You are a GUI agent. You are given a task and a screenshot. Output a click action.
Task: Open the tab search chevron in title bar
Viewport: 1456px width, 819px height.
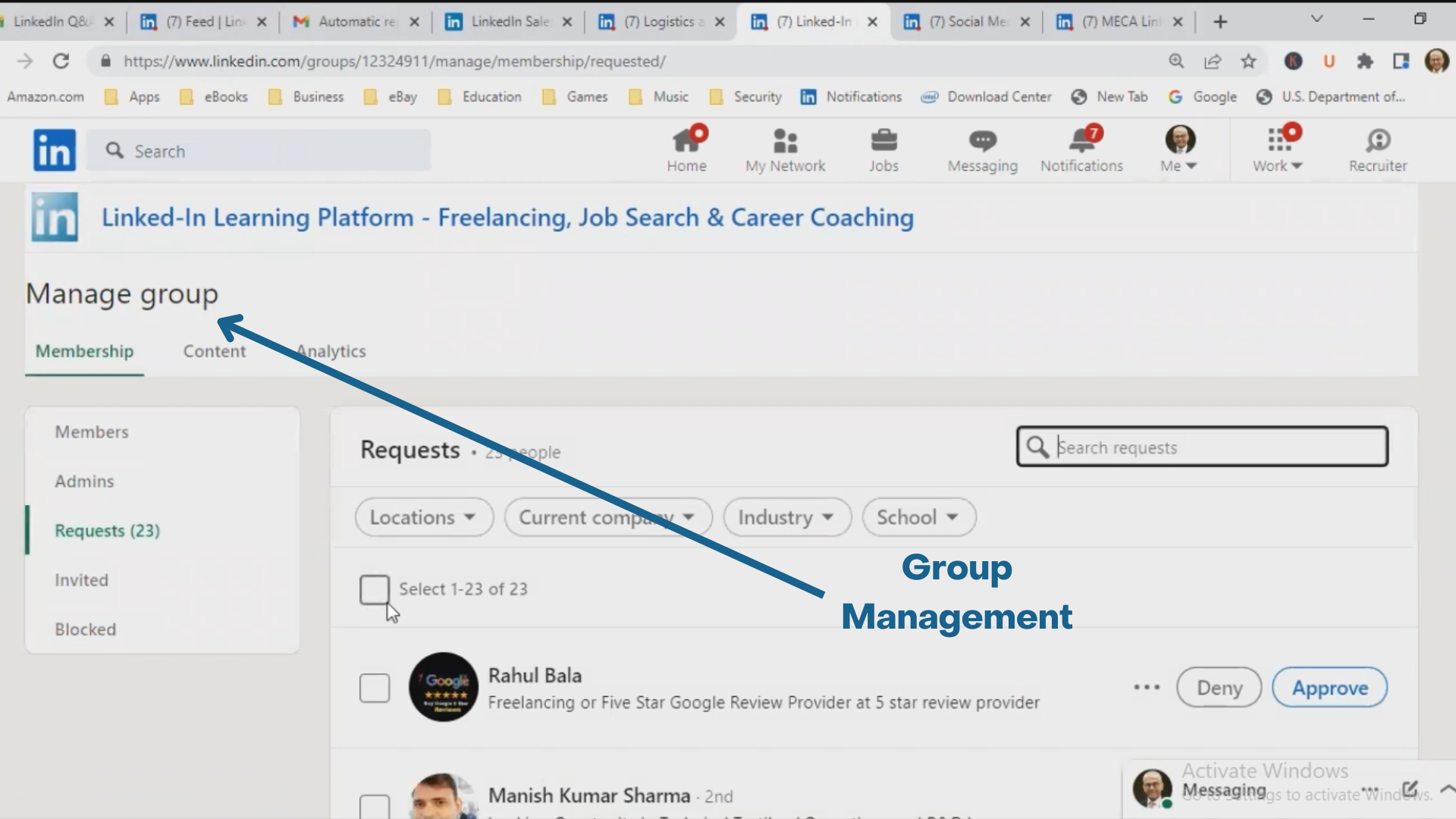pos(1317,19)
